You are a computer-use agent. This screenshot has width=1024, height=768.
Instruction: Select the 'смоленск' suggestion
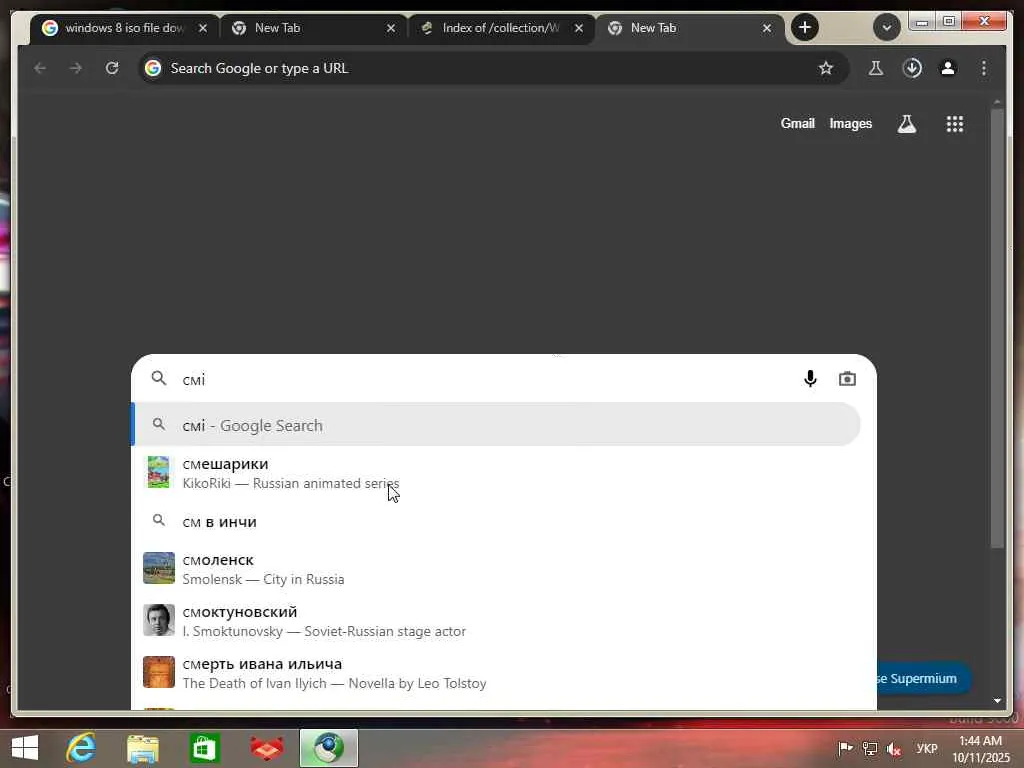click(496, 569)
